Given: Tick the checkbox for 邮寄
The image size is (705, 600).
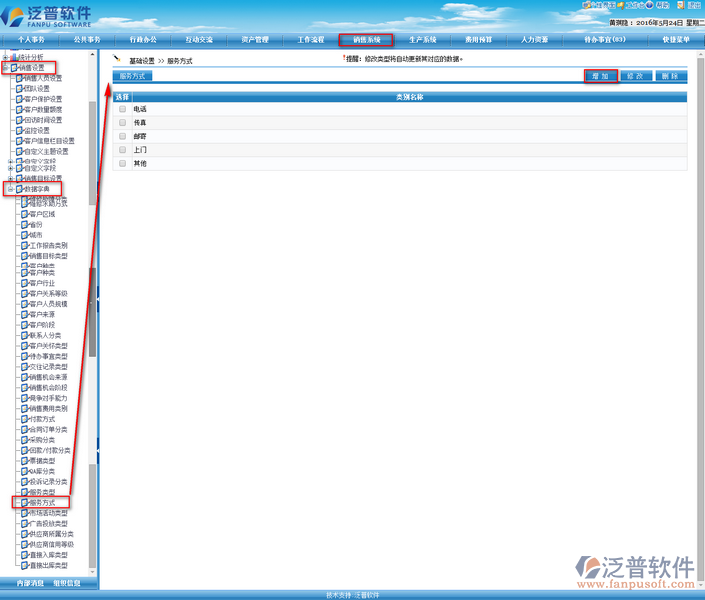Looking at the screenshot, I should pos(122,136).
